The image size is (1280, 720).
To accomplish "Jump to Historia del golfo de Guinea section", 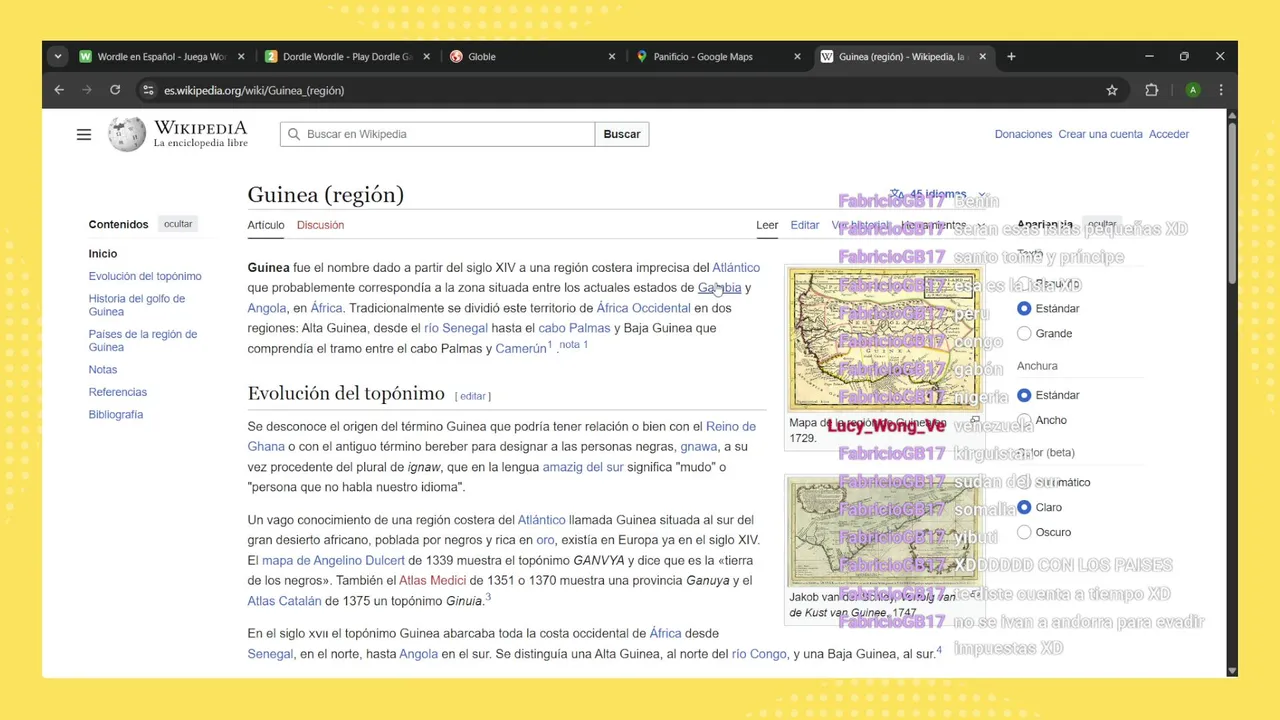I will point(136,305).
